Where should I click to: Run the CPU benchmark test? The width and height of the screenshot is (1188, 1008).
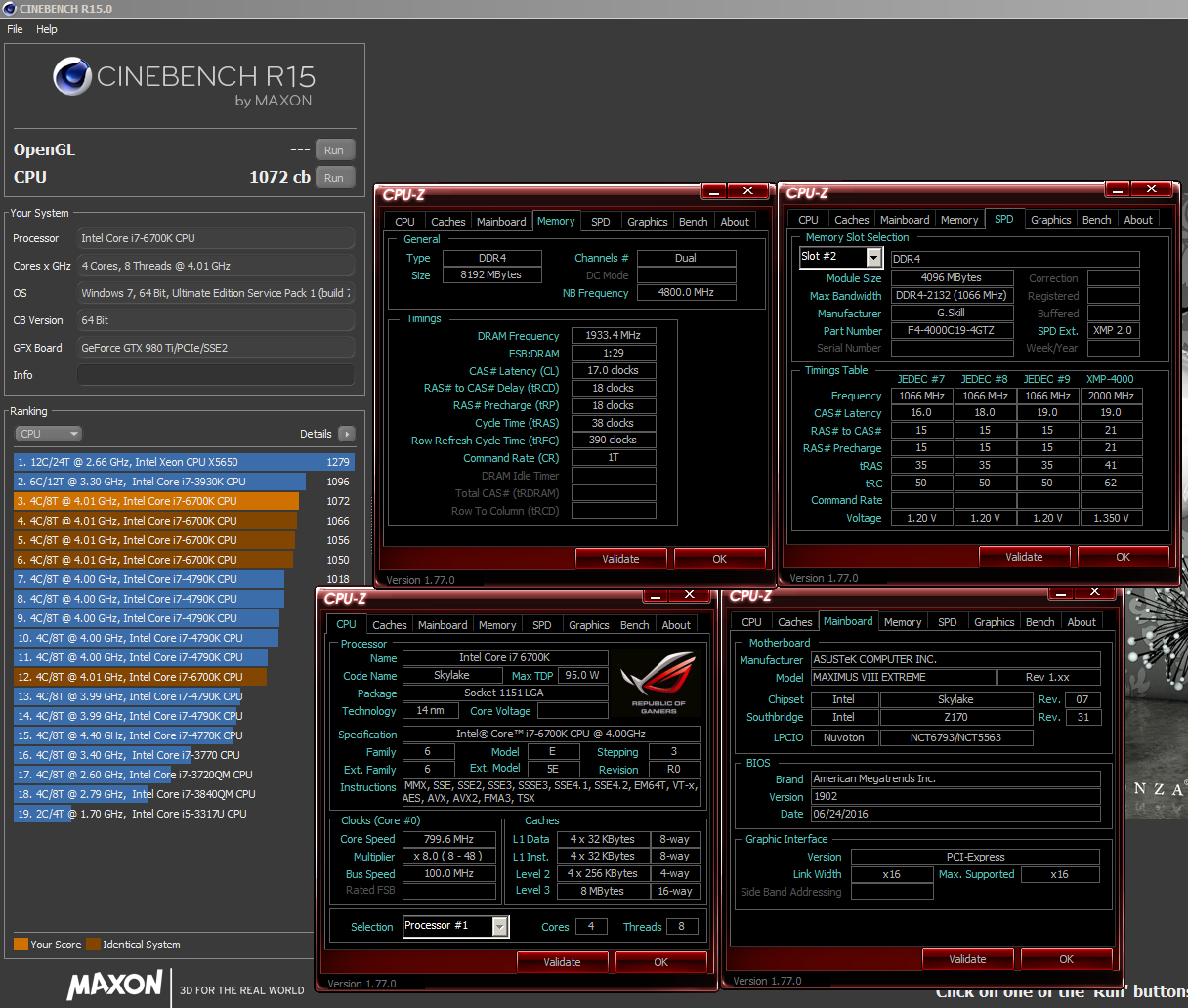[x=334, y=178]
